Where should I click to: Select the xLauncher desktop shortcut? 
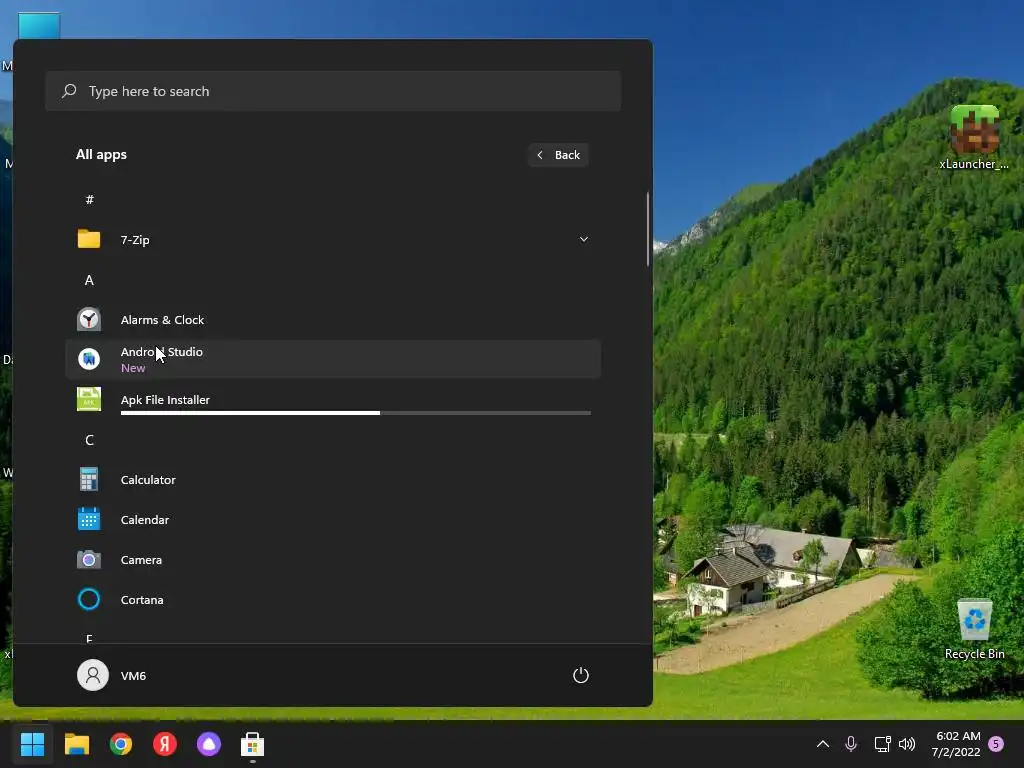point(974,138)
